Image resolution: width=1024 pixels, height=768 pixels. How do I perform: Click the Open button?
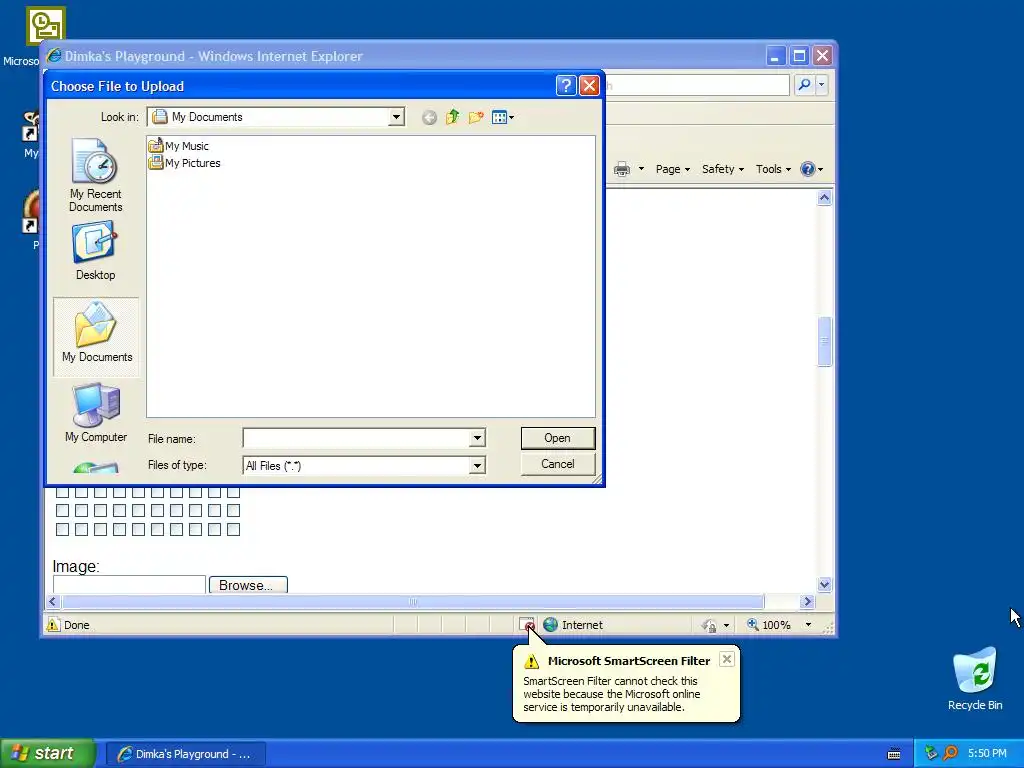[558, 438]
